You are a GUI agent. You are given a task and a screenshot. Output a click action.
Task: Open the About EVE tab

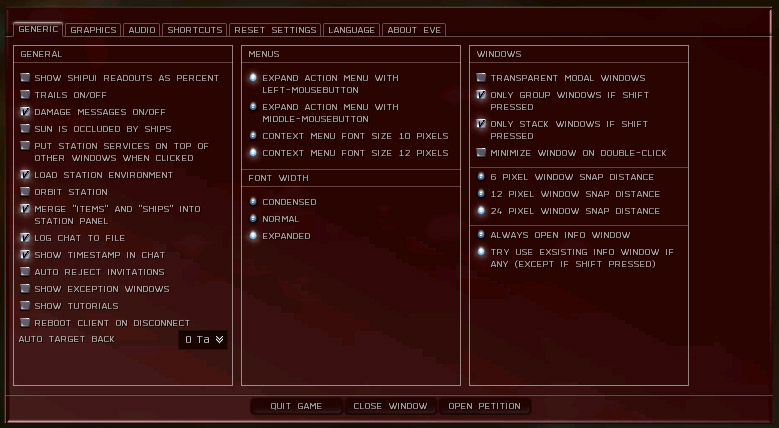[x=414, y=30]
